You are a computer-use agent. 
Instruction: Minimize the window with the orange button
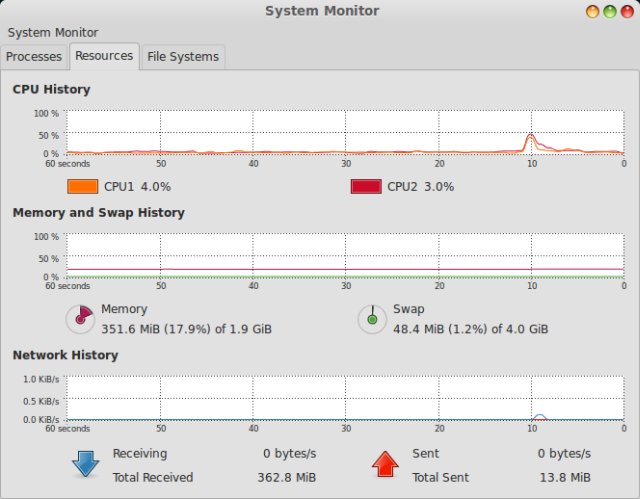click(x=592, y=12)
